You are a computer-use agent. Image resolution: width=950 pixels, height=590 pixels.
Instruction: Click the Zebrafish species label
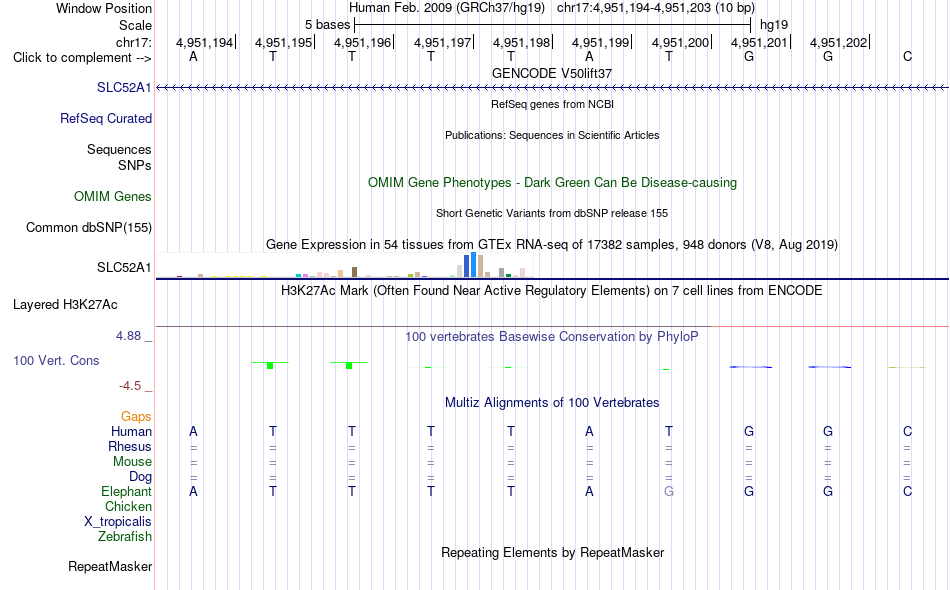pyautogui.click(x=125, y=536)
